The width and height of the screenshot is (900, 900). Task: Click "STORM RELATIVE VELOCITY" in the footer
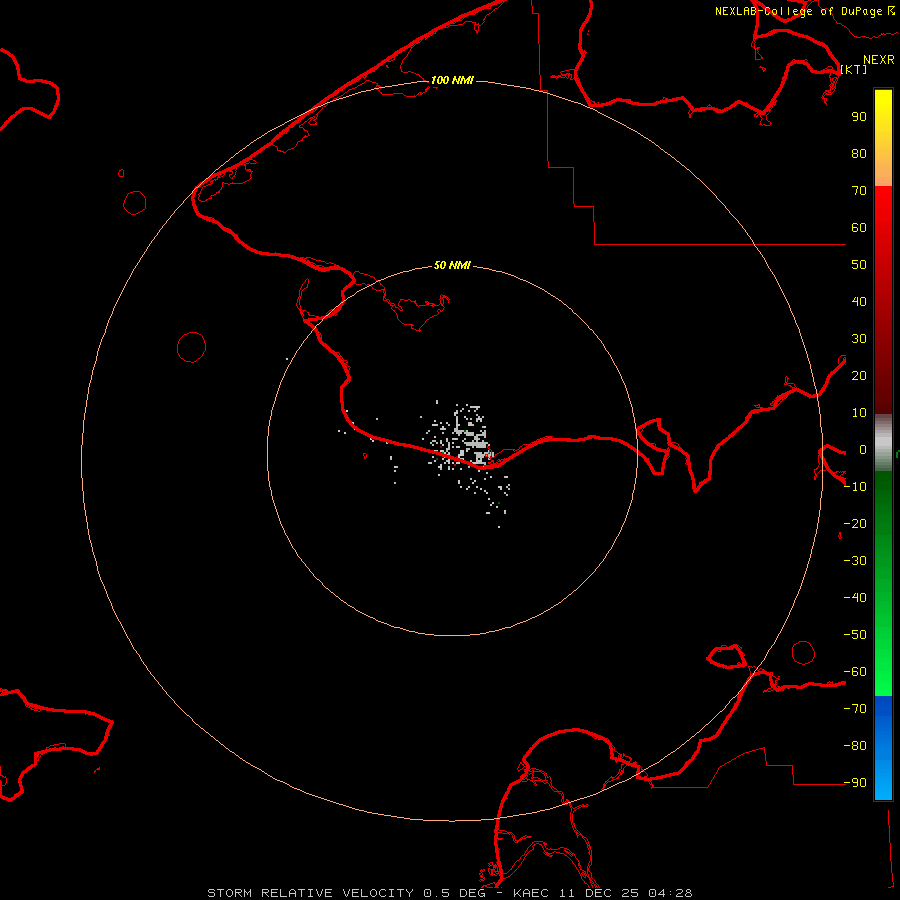tap(310, 893)
